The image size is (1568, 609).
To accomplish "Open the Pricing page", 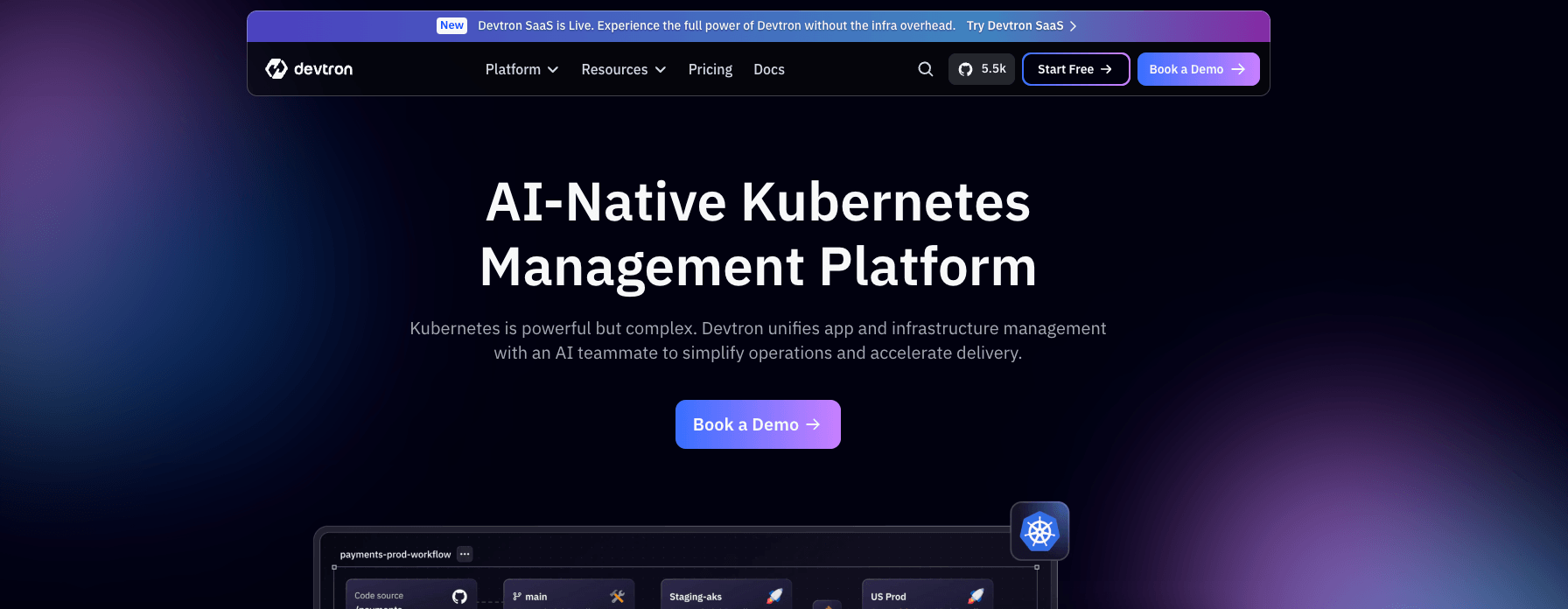I will pyautogui.click(x=710, y=69).
